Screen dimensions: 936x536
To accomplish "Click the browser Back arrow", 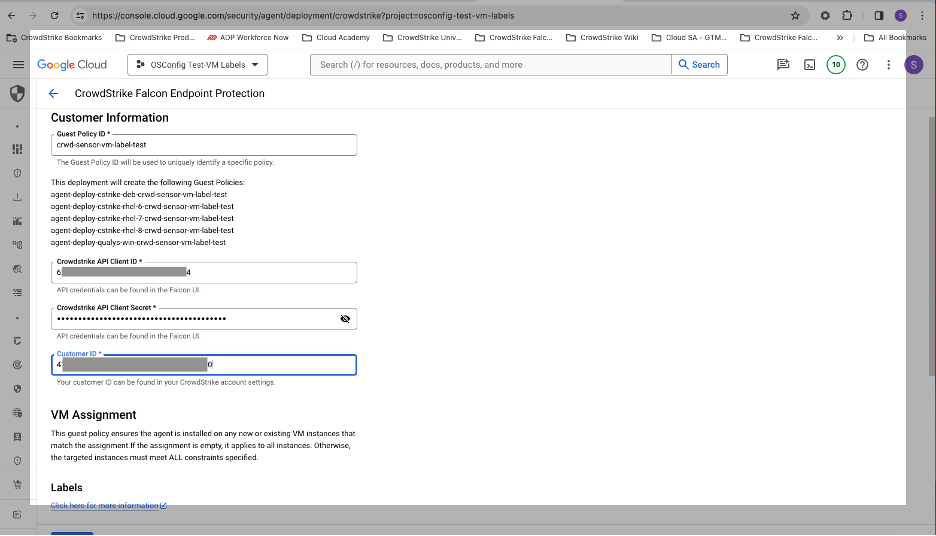I will [11, 16].
